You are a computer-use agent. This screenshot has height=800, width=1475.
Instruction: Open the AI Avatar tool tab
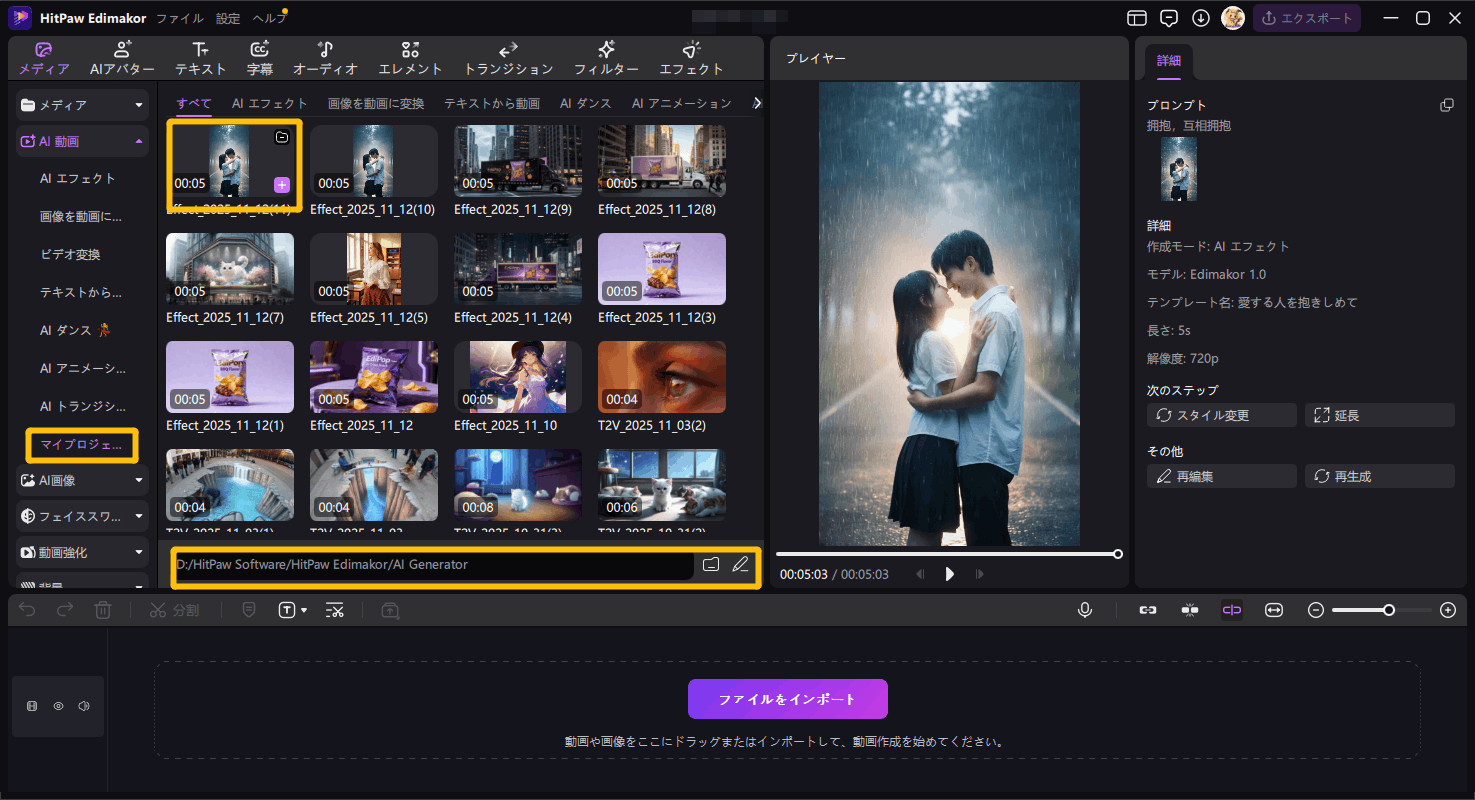[122, 58]
